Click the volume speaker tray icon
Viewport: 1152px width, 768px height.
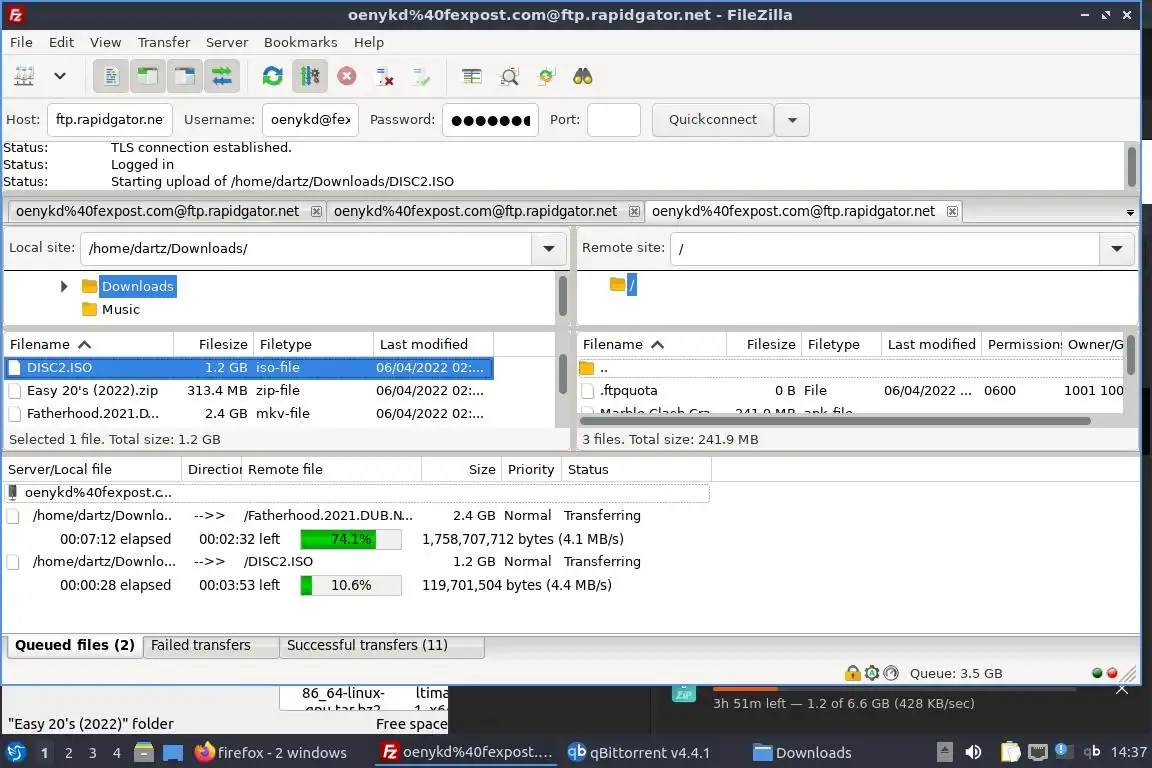point(973,752)
